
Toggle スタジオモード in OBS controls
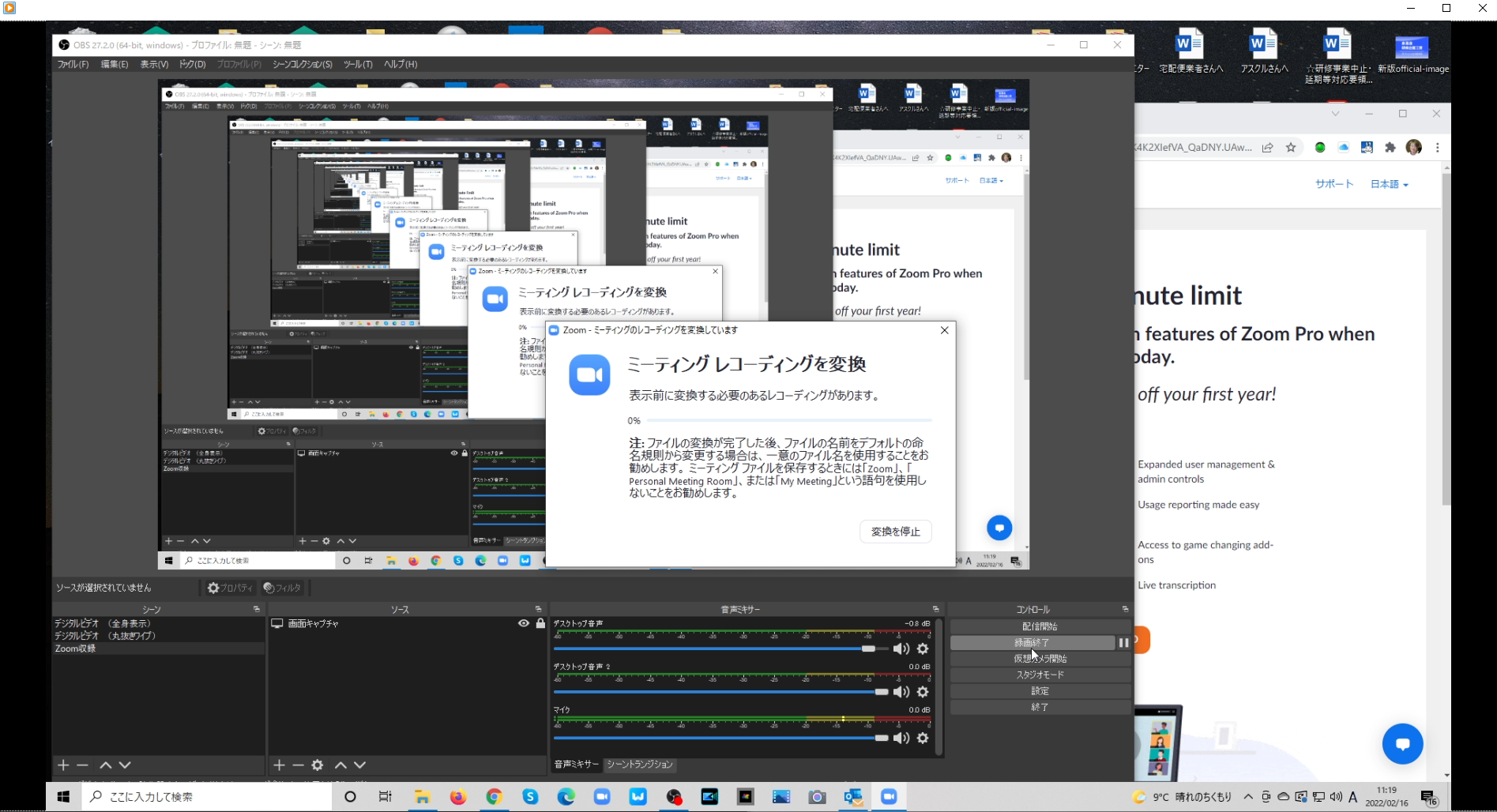(x=1040, y=675)
